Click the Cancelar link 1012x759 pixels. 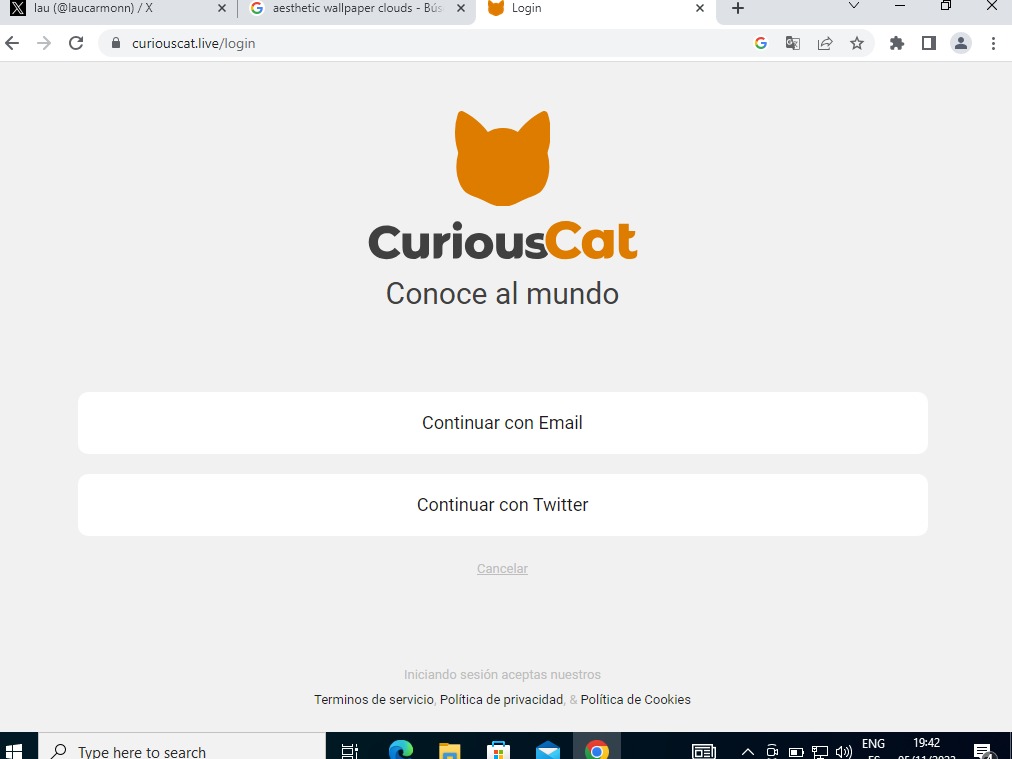point(502,569)
